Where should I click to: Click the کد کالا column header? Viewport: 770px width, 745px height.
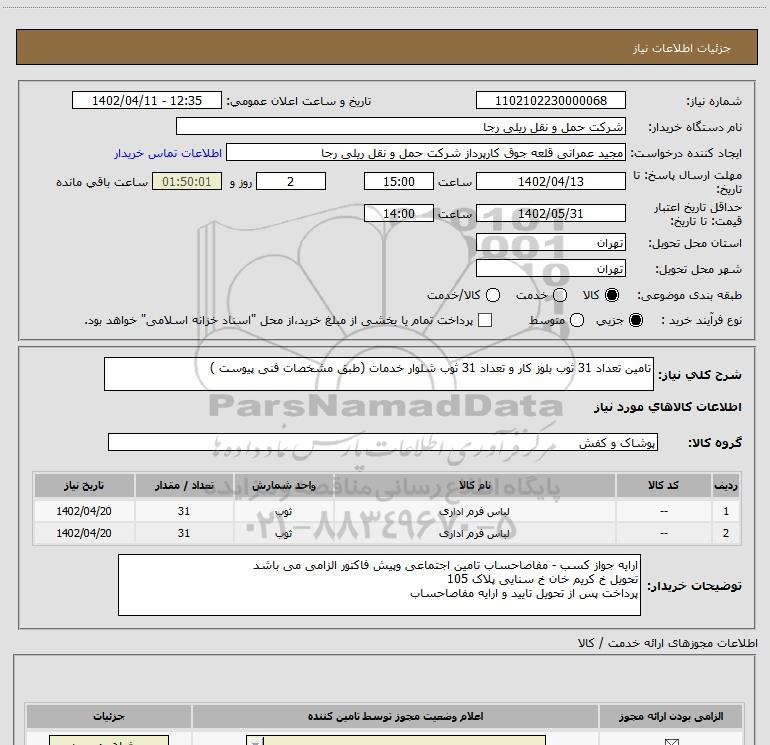pos(663,485)
